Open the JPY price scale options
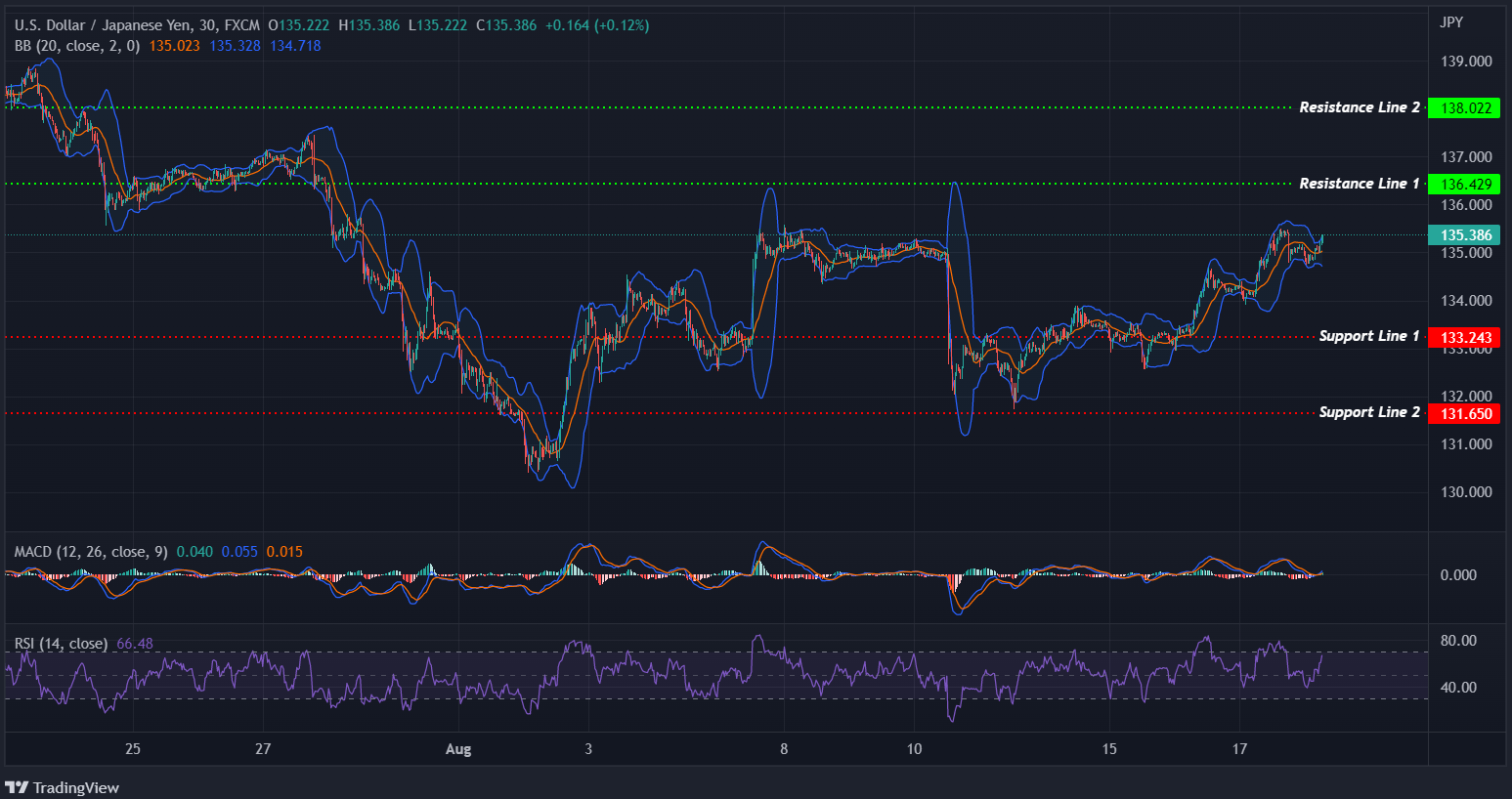 pyautogui.click(x=1449, y=20)
